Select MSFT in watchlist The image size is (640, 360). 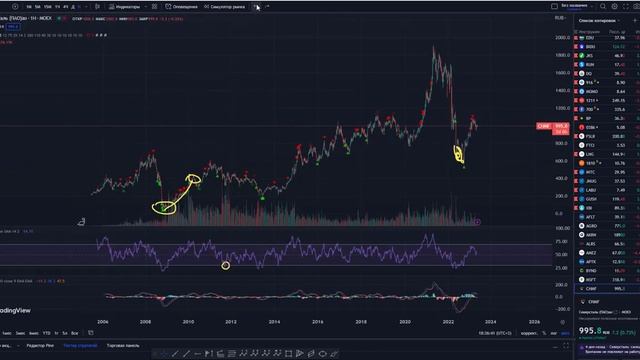coord(607,280)
